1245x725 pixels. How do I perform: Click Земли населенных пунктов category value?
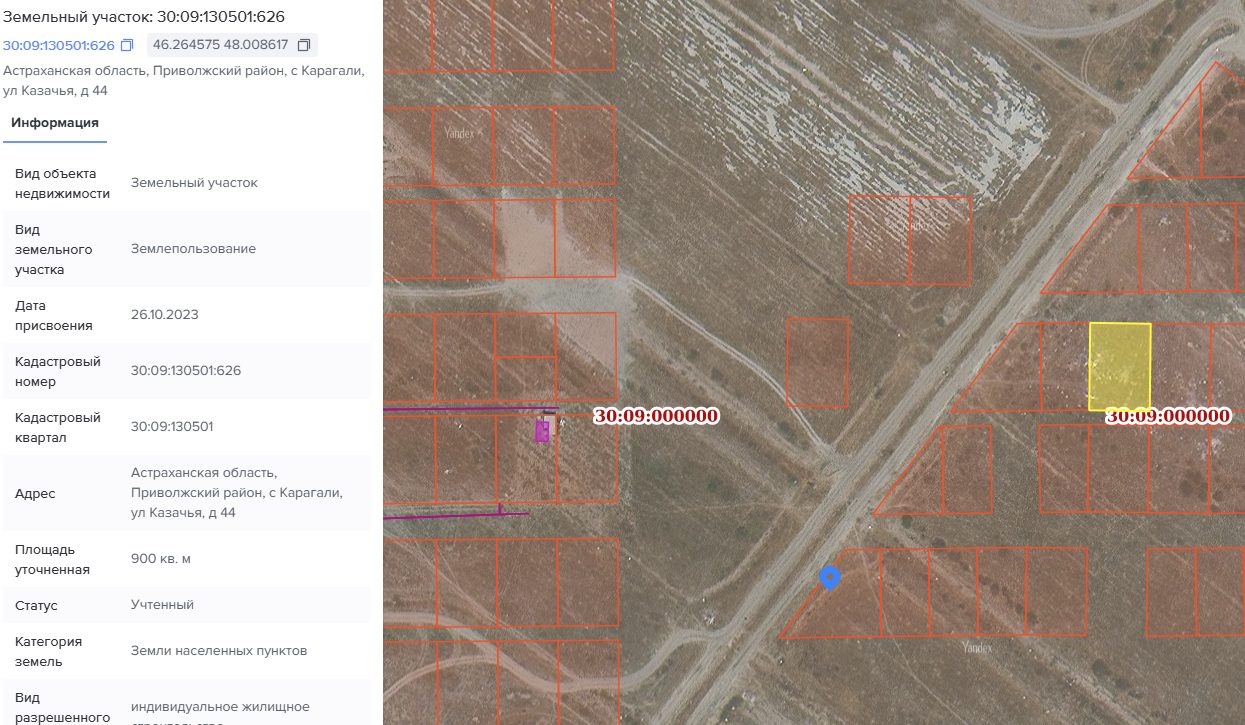tap(219, 651)
